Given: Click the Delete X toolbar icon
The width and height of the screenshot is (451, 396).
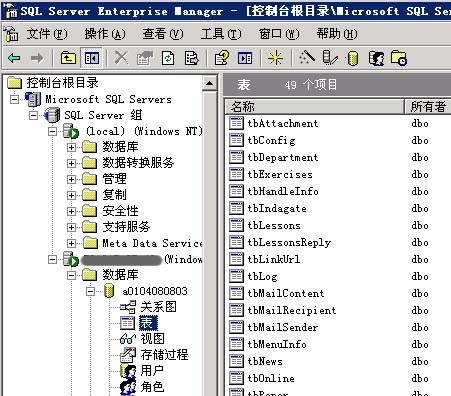Looking at the screenshot, I should click(x=121, y=58).
